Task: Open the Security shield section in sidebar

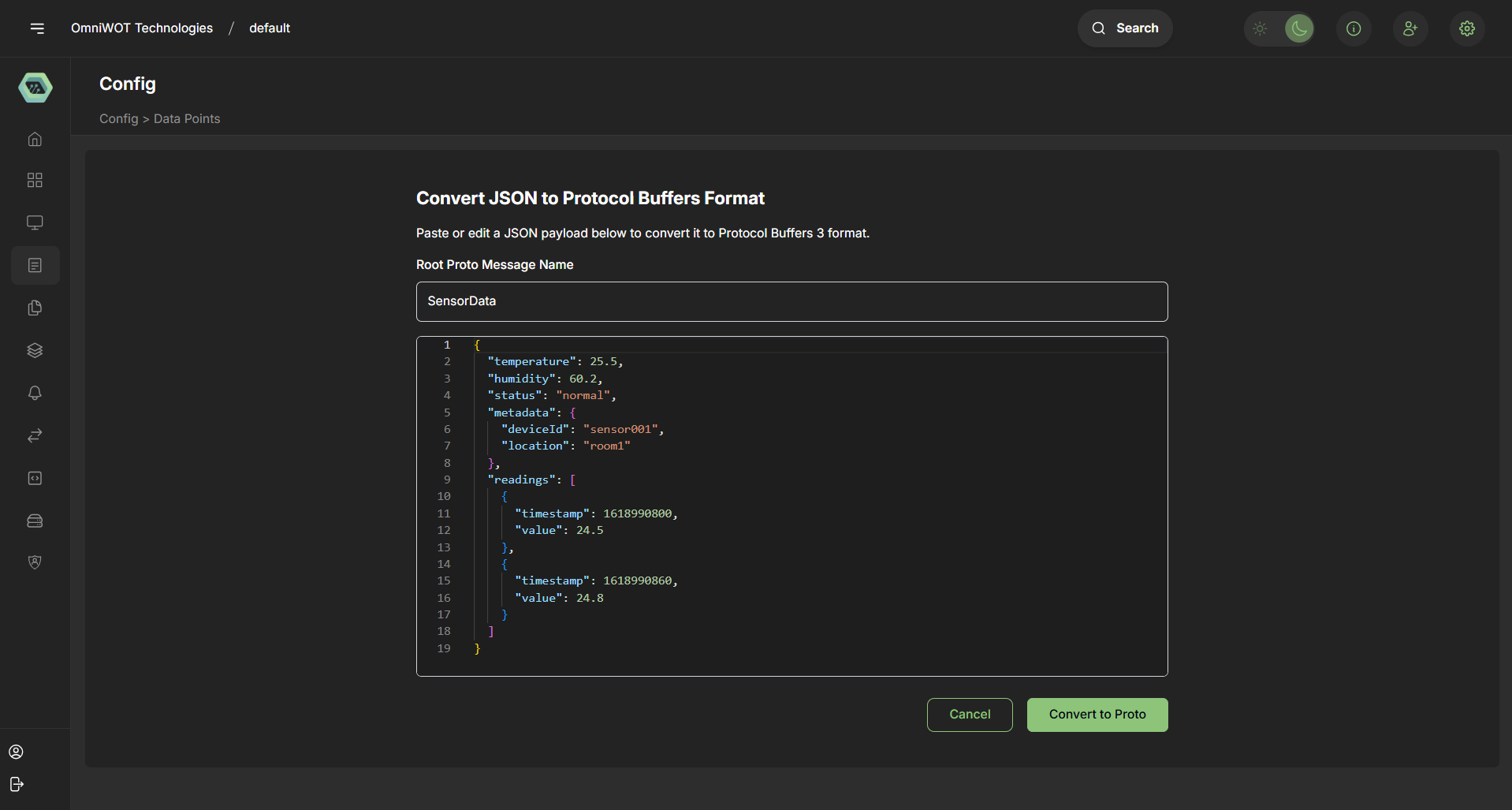Action: [35, 562]
